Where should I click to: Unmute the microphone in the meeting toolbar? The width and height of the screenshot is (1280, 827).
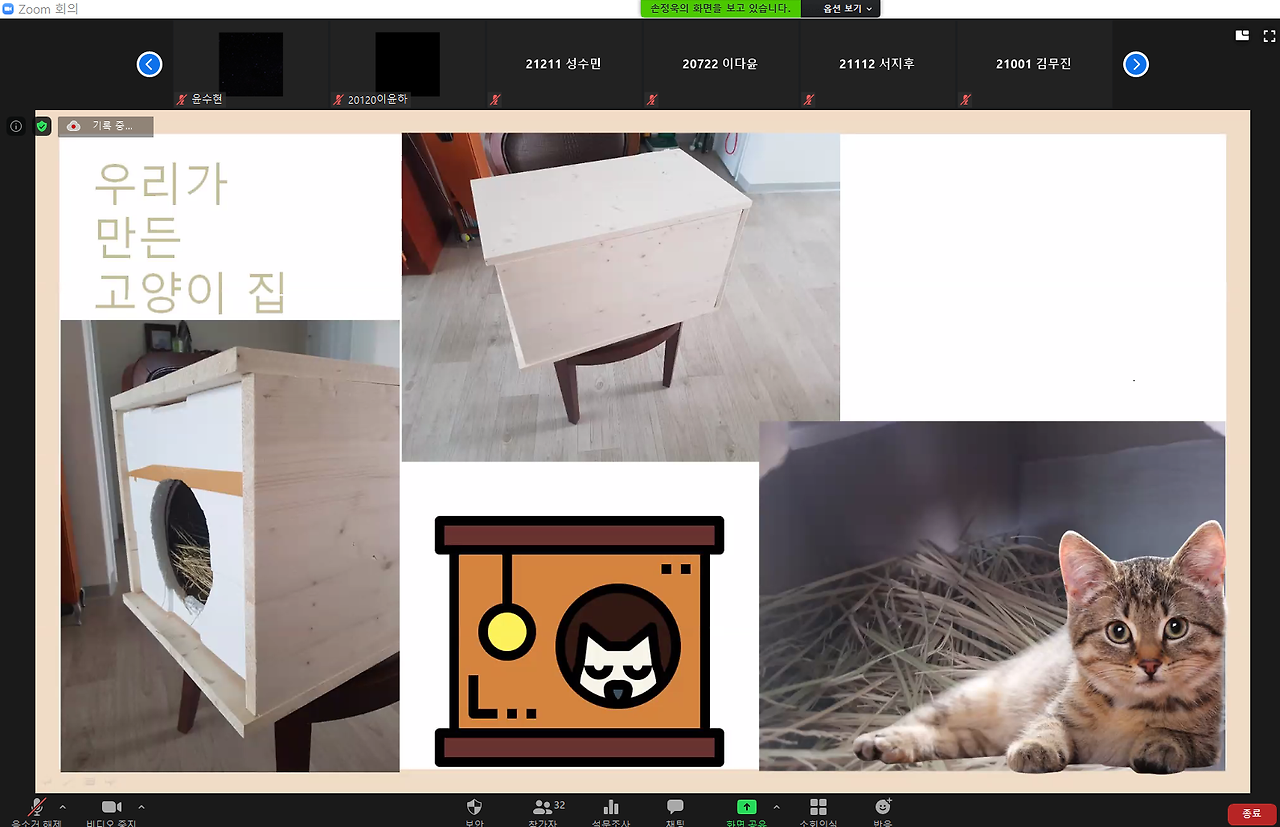click(x=37, y=810)
